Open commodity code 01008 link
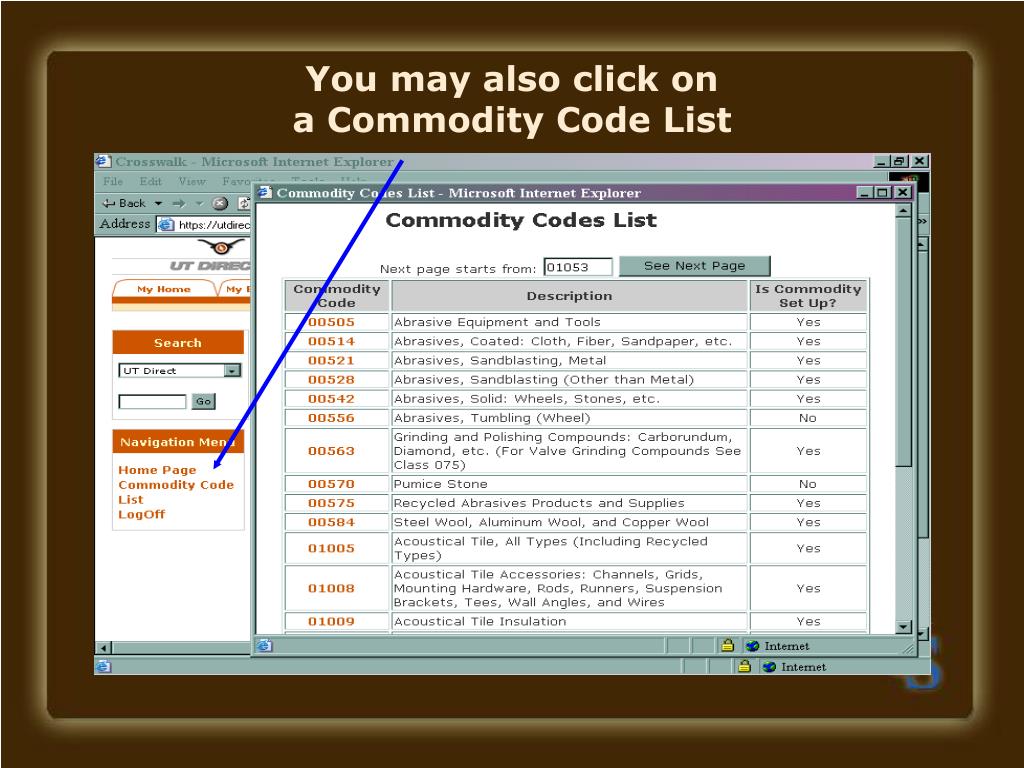Image resolution: width=1024 pixels, height=768 pixels. (x=331, y=588)
